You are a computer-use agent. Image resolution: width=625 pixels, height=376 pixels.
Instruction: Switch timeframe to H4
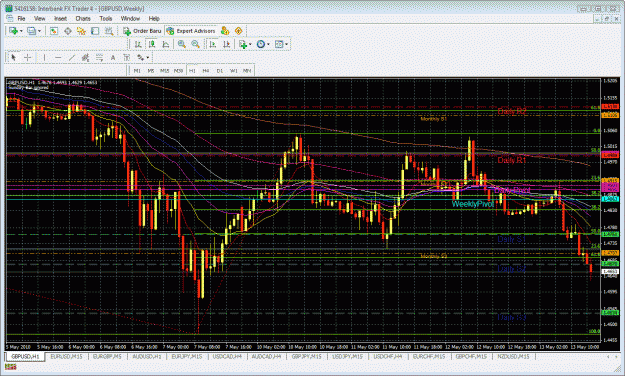pyautogui.click(x=206, y=71)
